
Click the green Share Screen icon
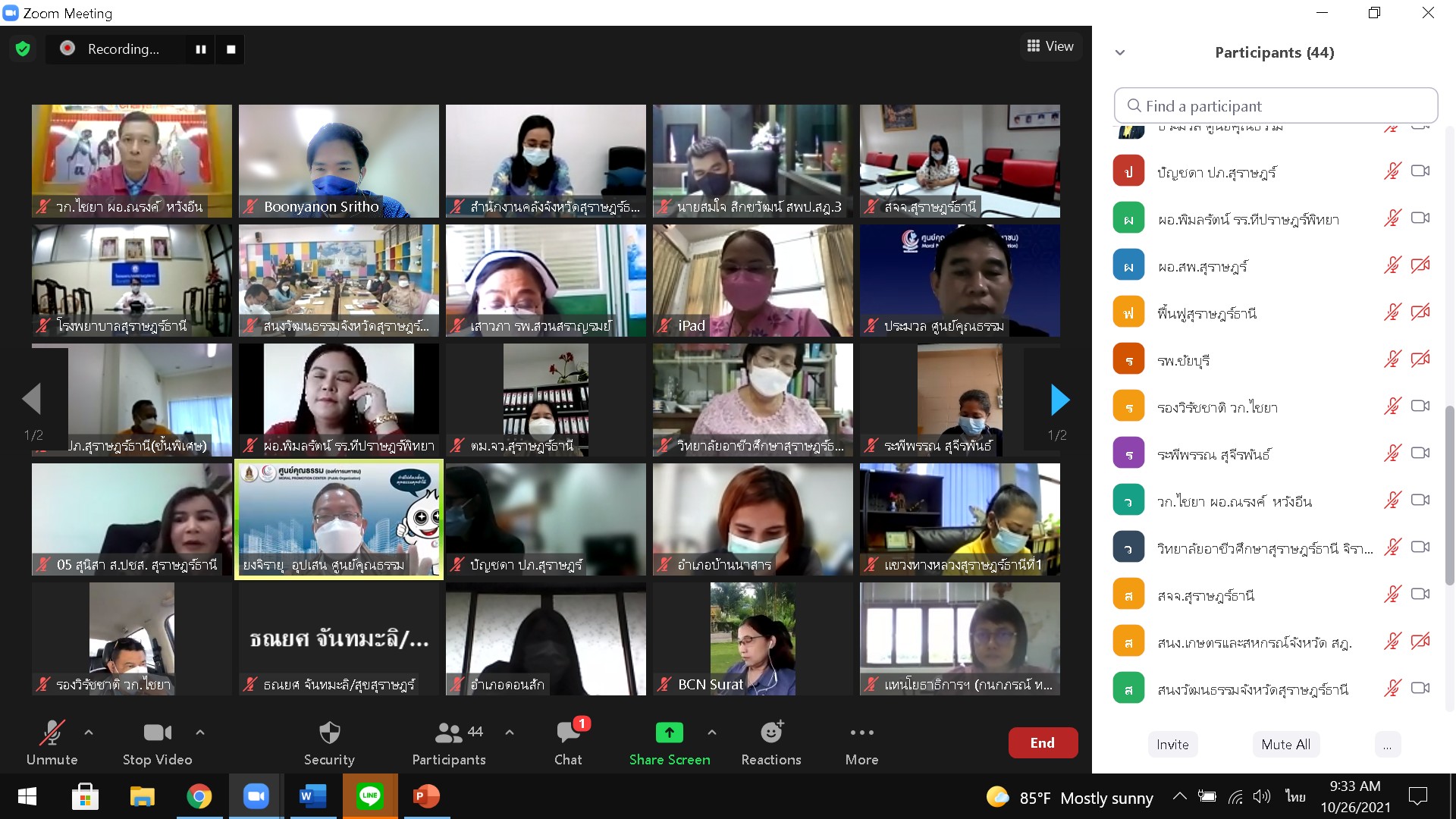pyautogui.click(x=669, y=733)
